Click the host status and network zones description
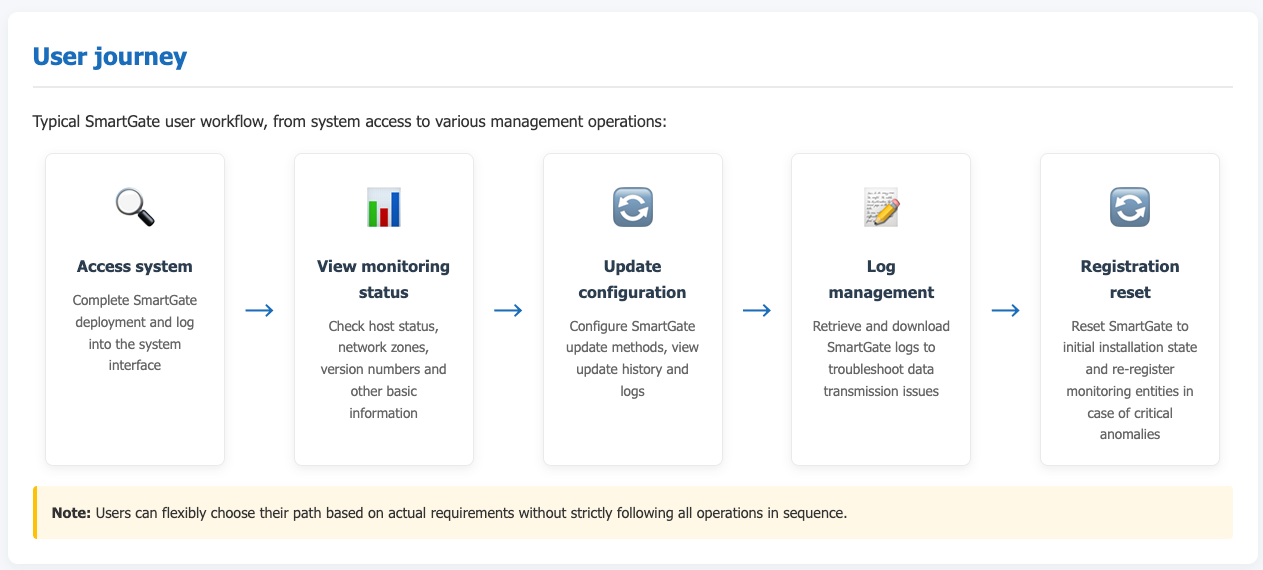The width and height of the screenshot is (1263, 570). pyautogui.click(x=383, y=369)
